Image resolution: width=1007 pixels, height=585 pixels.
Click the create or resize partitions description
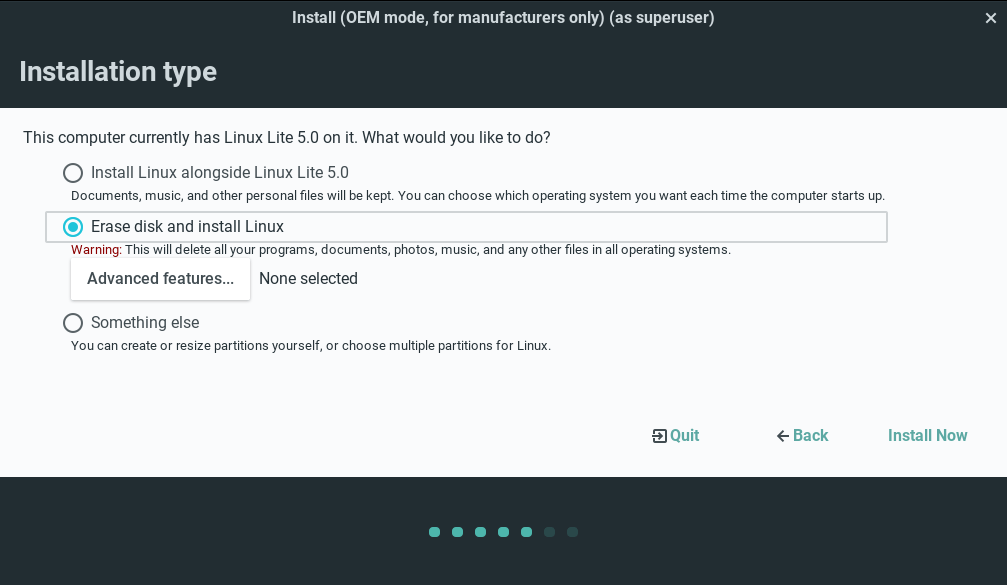pos(310,346)
